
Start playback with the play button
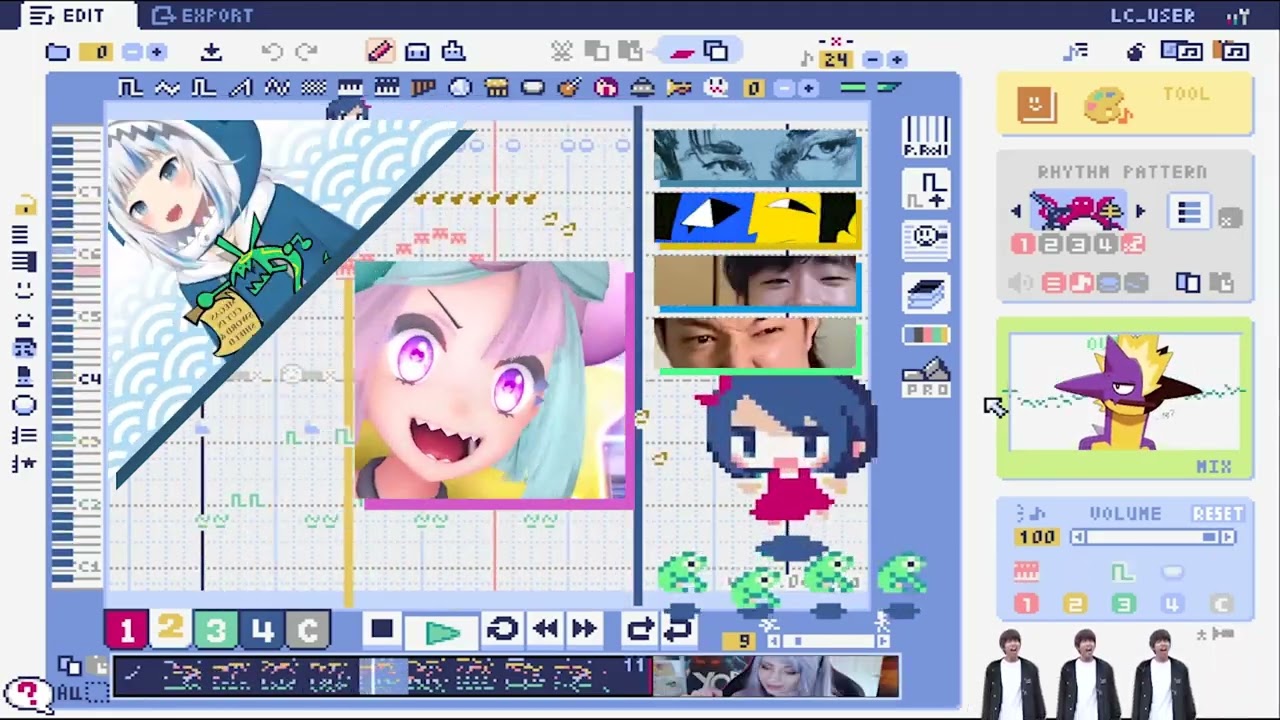442,631
